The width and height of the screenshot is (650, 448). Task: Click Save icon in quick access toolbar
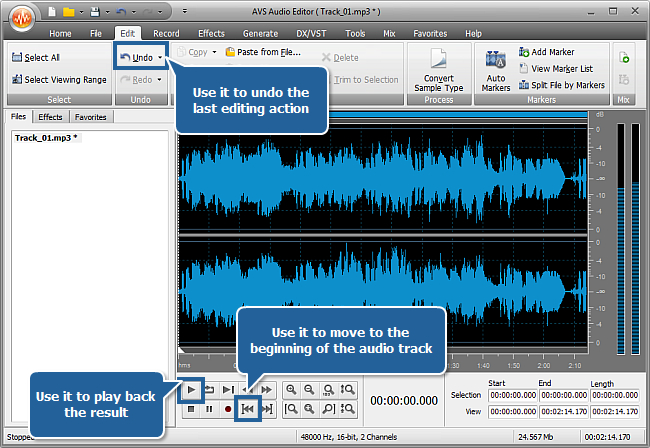point(95,12)
